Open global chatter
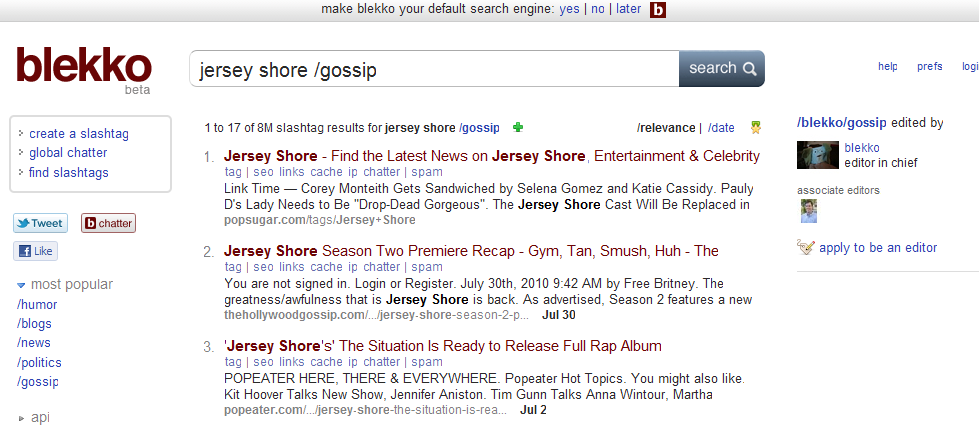The image size is (979, 425). pos(68,152)
